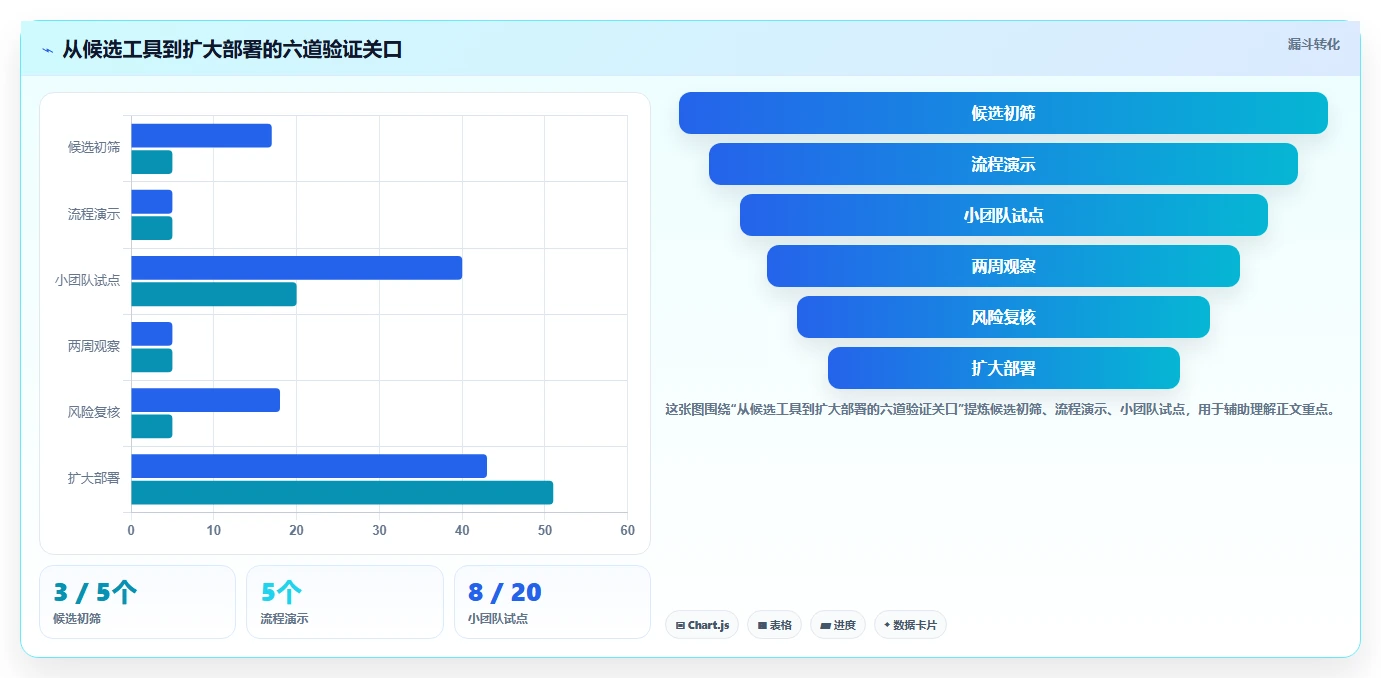Click the teal bar for 风险复核
The width and height of the screenshot is (1381, 678).
[152, 426]
